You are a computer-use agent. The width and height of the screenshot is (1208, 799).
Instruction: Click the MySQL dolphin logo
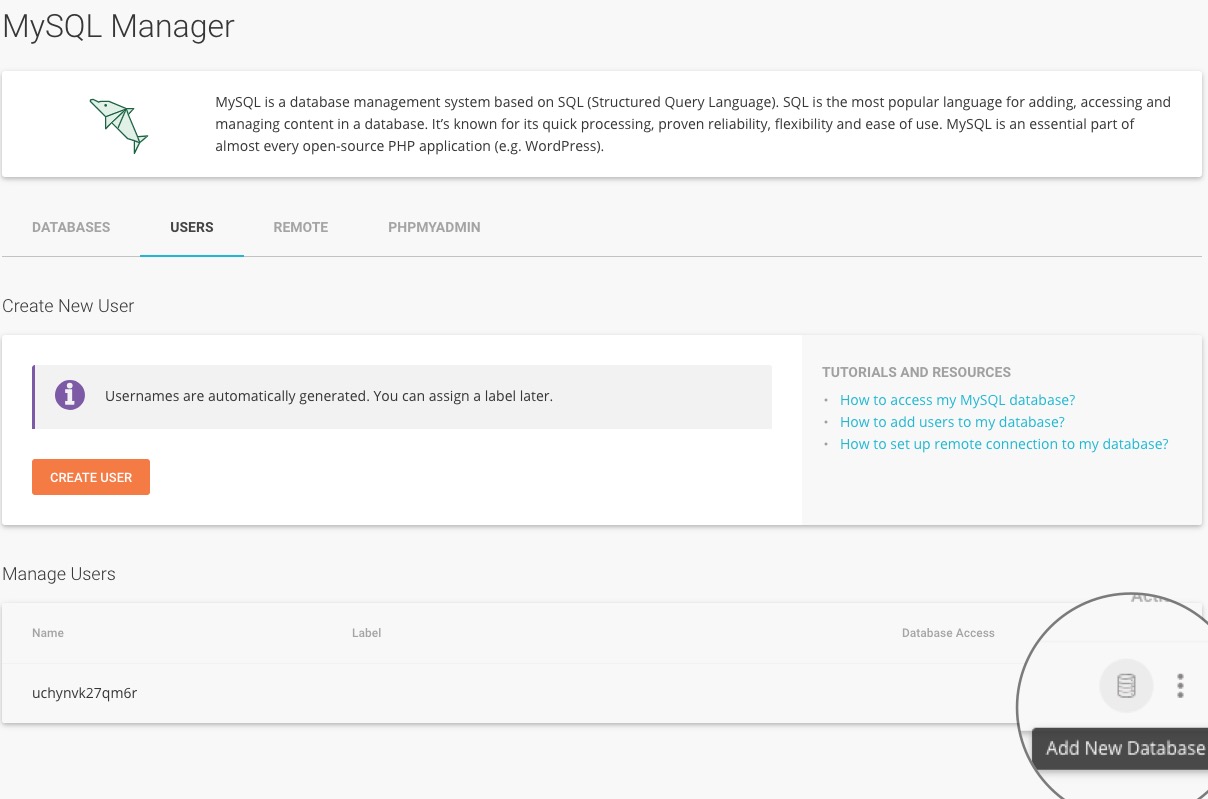point(118,125)
